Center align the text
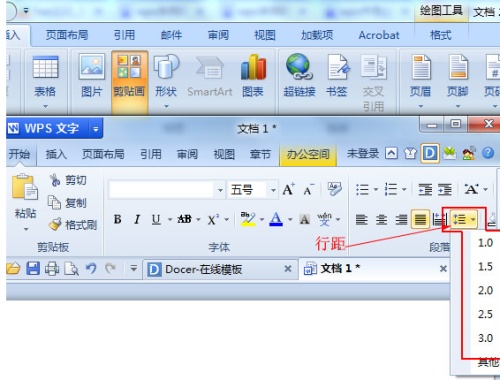 [x=381, y=219]
